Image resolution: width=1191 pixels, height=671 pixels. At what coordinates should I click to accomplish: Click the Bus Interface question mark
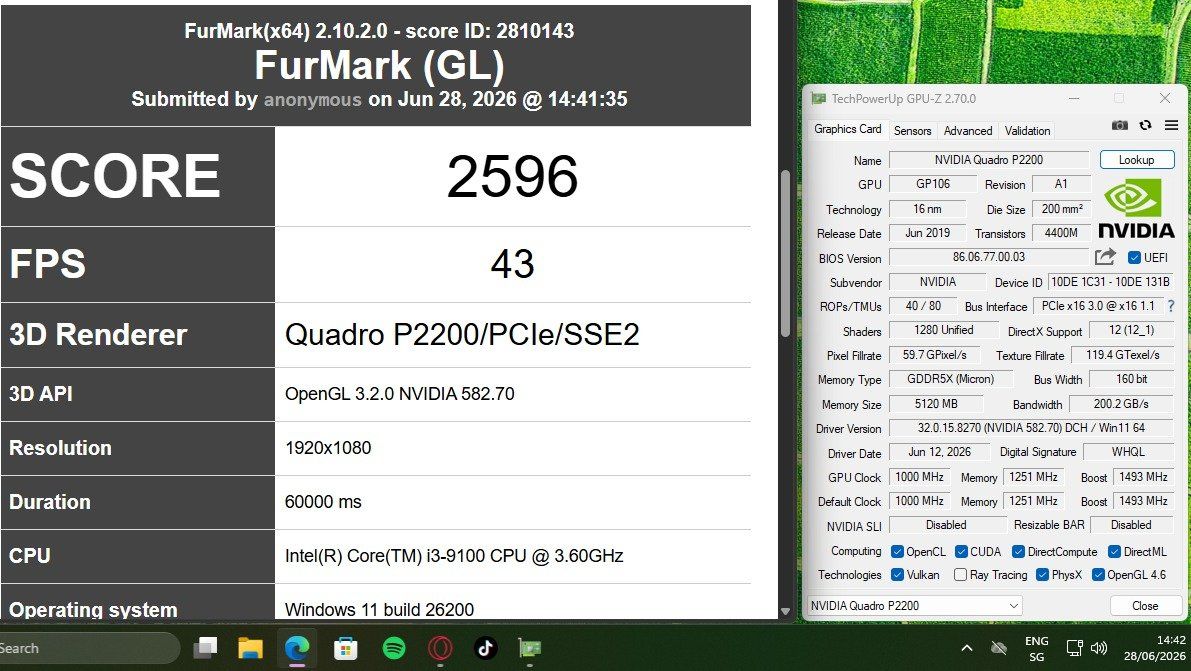coord(1170,306)
